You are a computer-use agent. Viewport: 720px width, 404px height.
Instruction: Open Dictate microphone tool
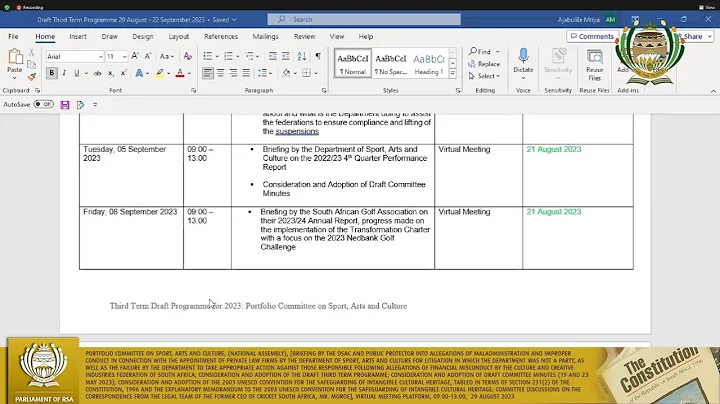(x=523, y=63)
